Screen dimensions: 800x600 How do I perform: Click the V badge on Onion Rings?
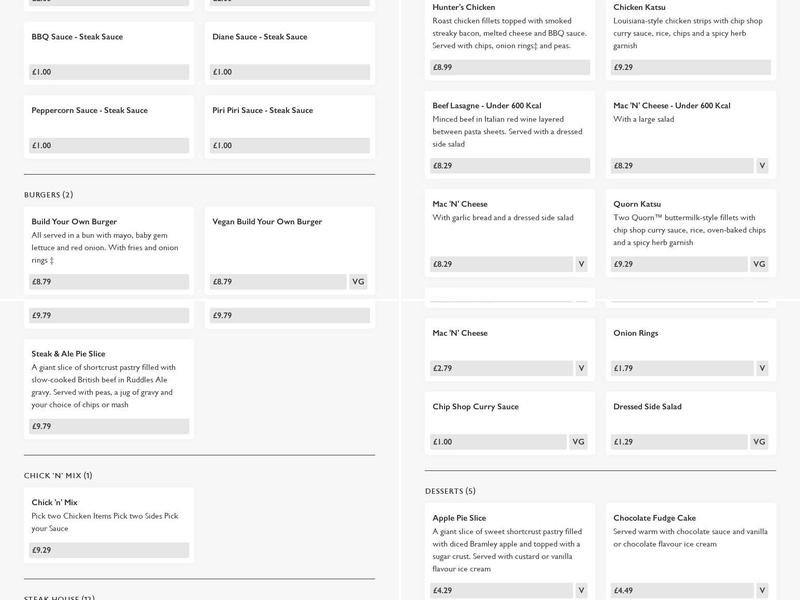[x=762, y=368]
